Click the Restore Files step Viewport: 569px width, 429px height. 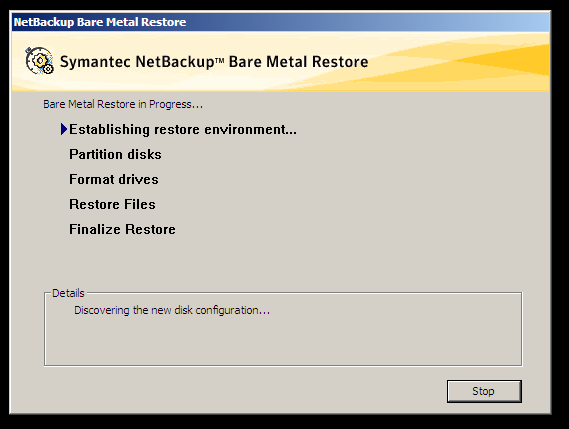(112, 204)
